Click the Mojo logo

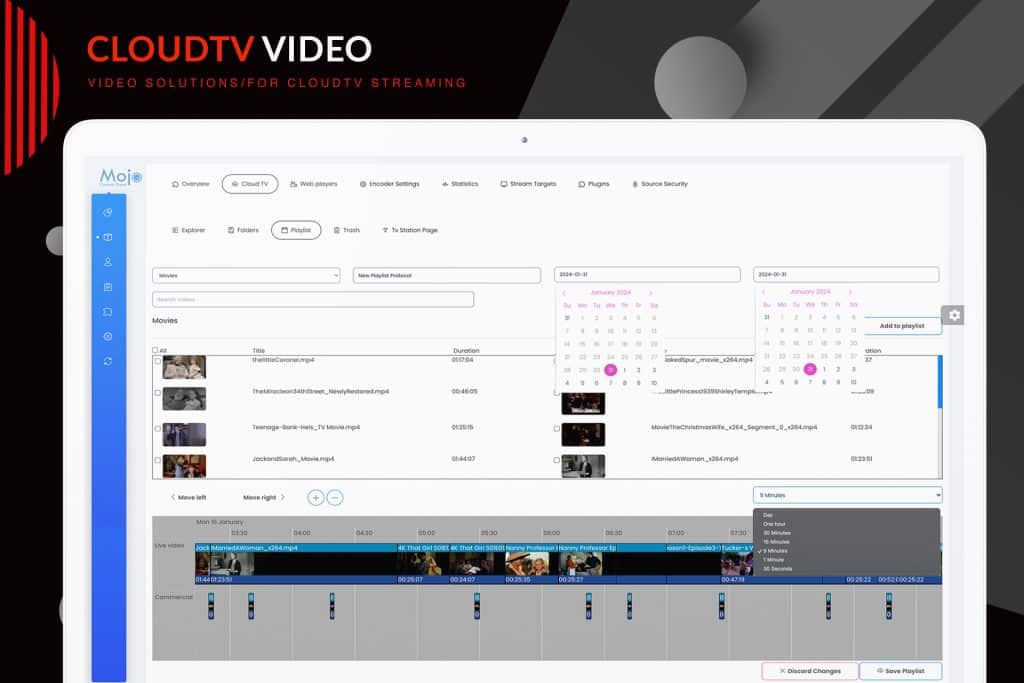pyautogui.click(x=120, y=176)
